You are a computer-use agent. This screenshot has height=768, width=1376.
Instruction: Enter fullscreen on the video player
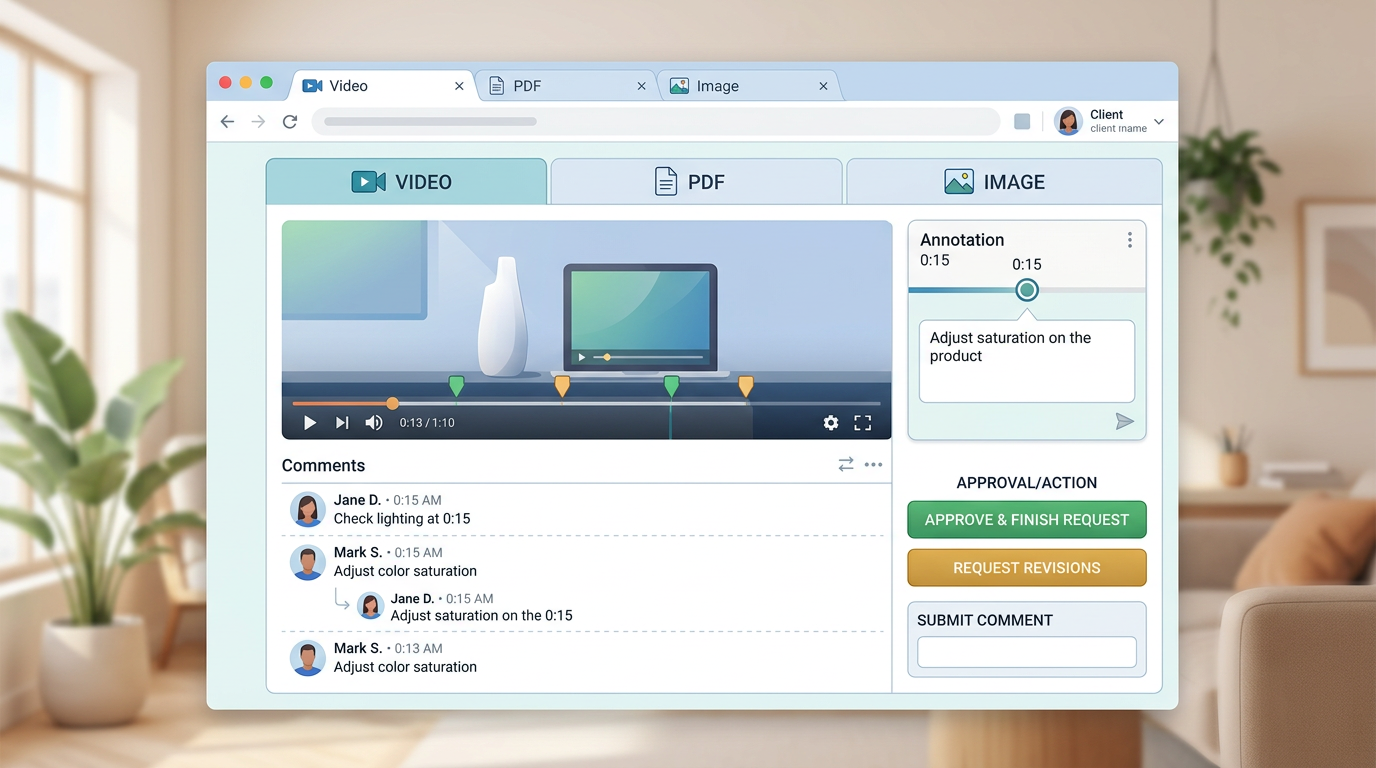point(863,423)
